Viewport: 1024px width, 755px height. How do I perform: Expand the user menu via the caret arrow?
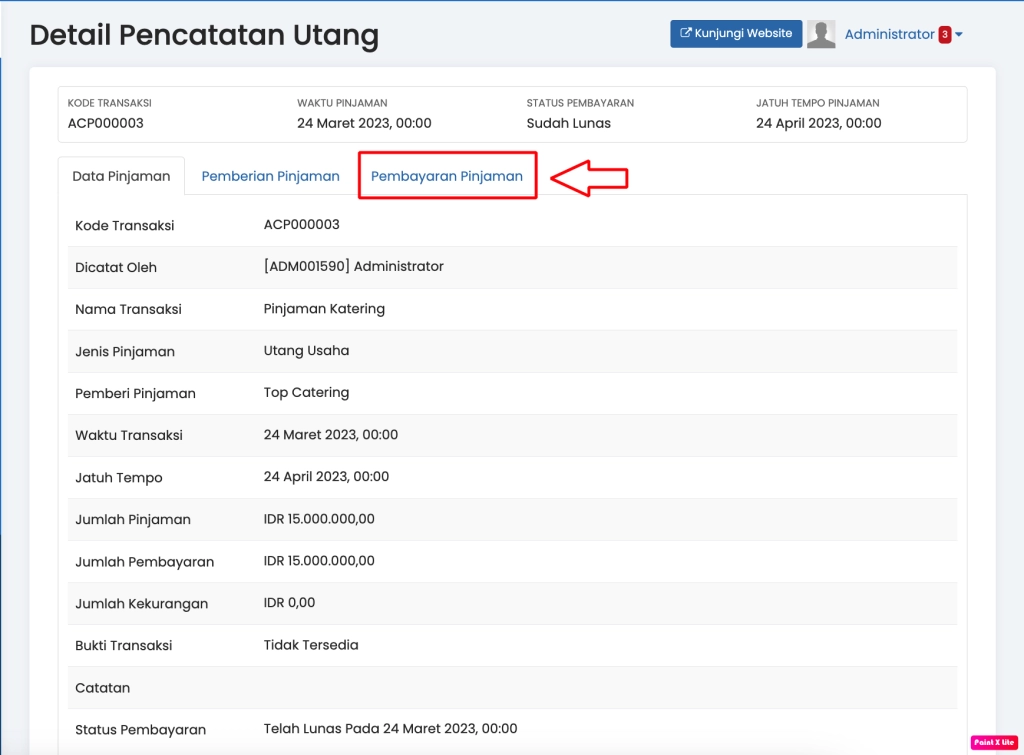(959, 34)
